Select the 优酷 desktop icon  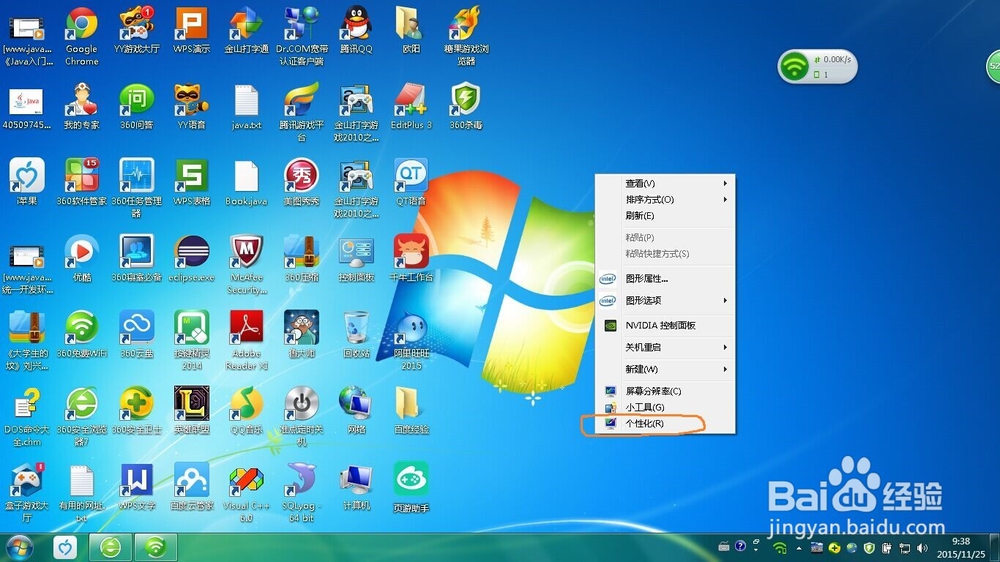coord(82,258)
